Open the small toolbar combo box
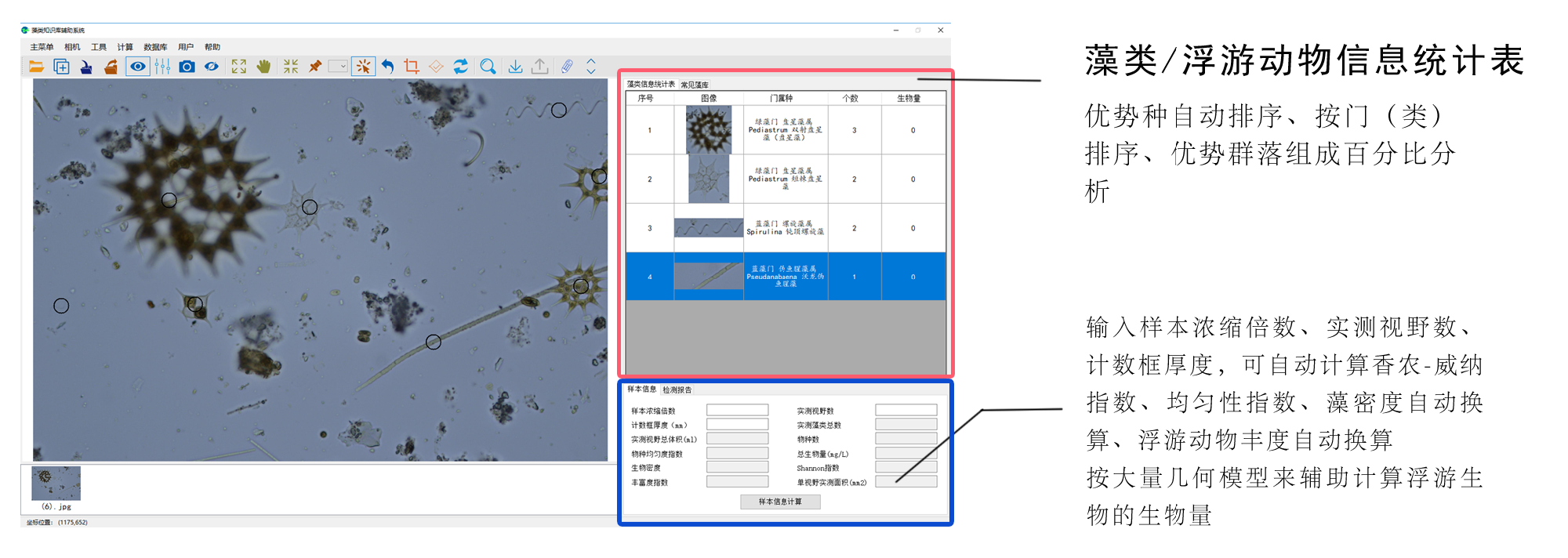Screen dimensions: 1568x558 point(338,67)
